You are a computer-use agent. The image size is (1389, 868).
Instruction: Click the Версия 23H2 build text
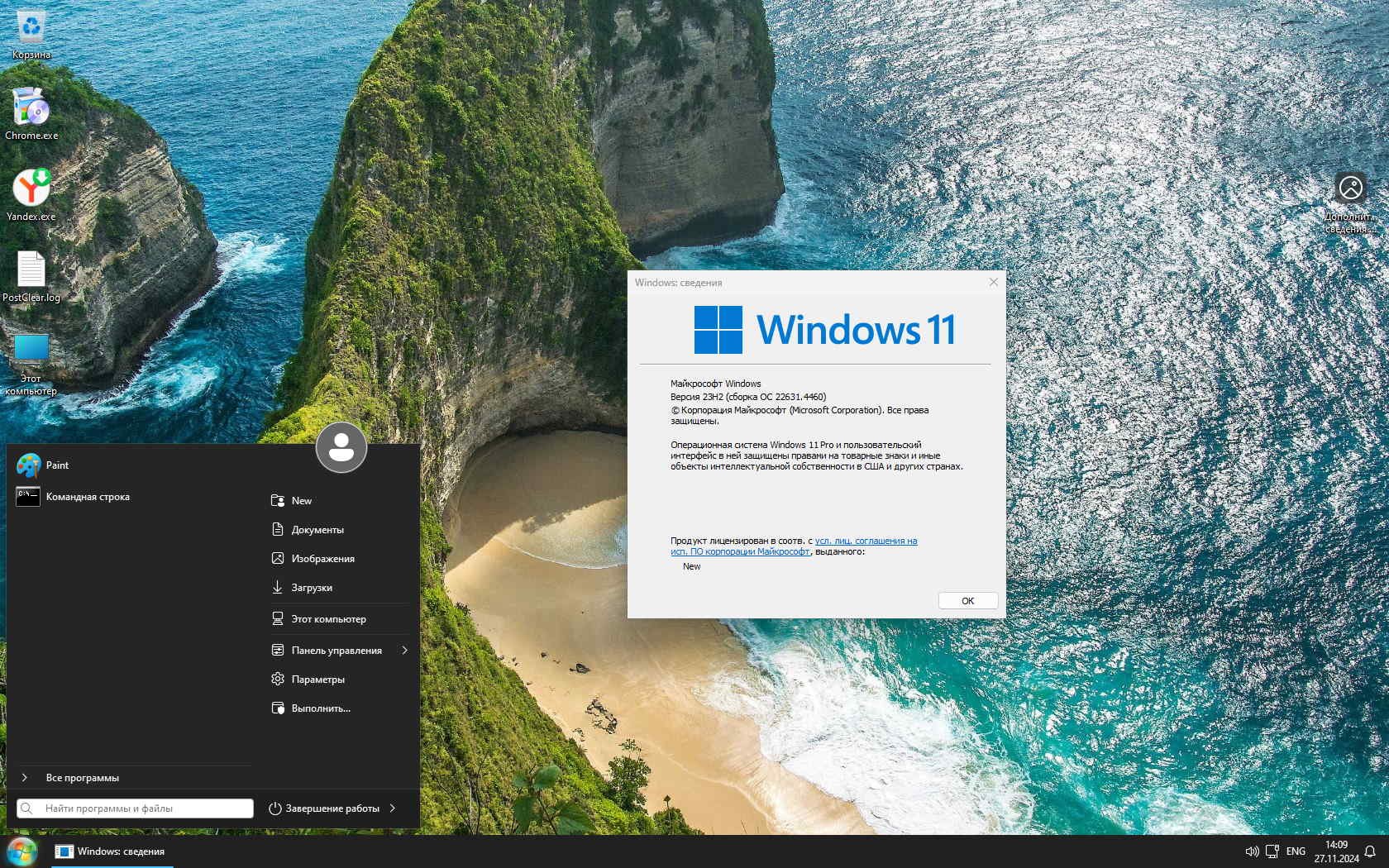pos(748,397)
